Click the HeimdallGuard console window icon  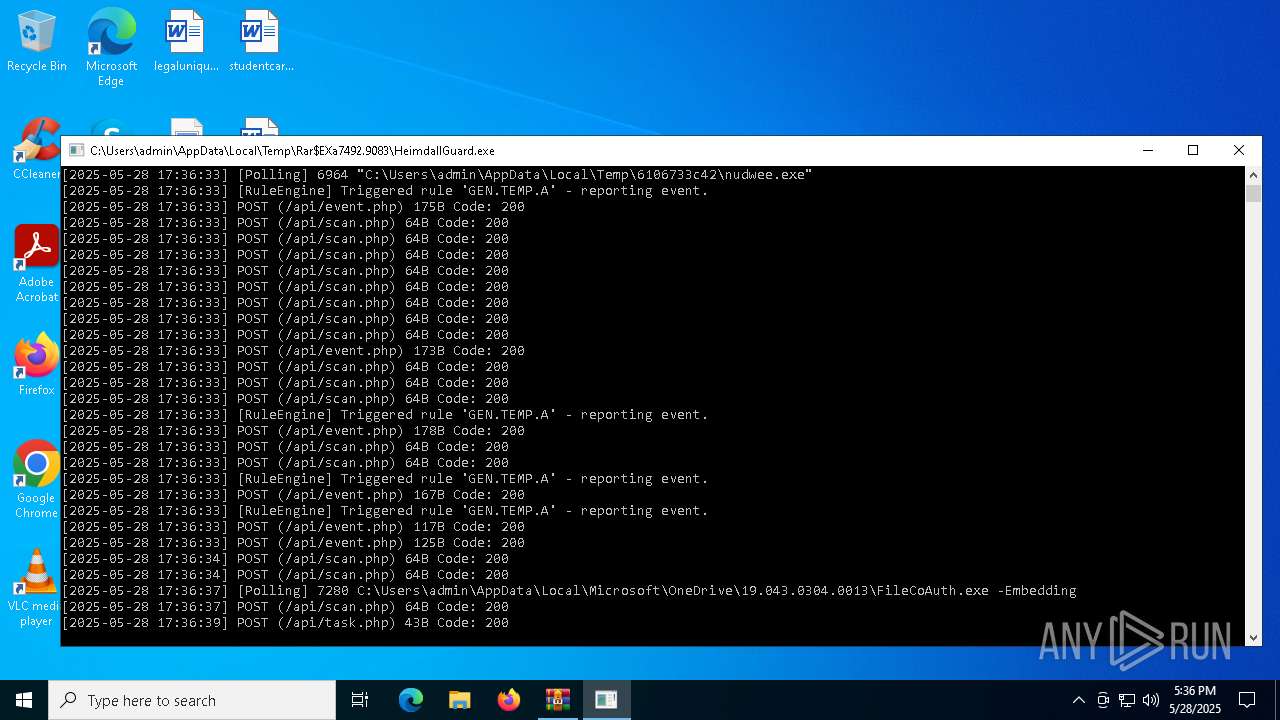[x=76, y=150]
